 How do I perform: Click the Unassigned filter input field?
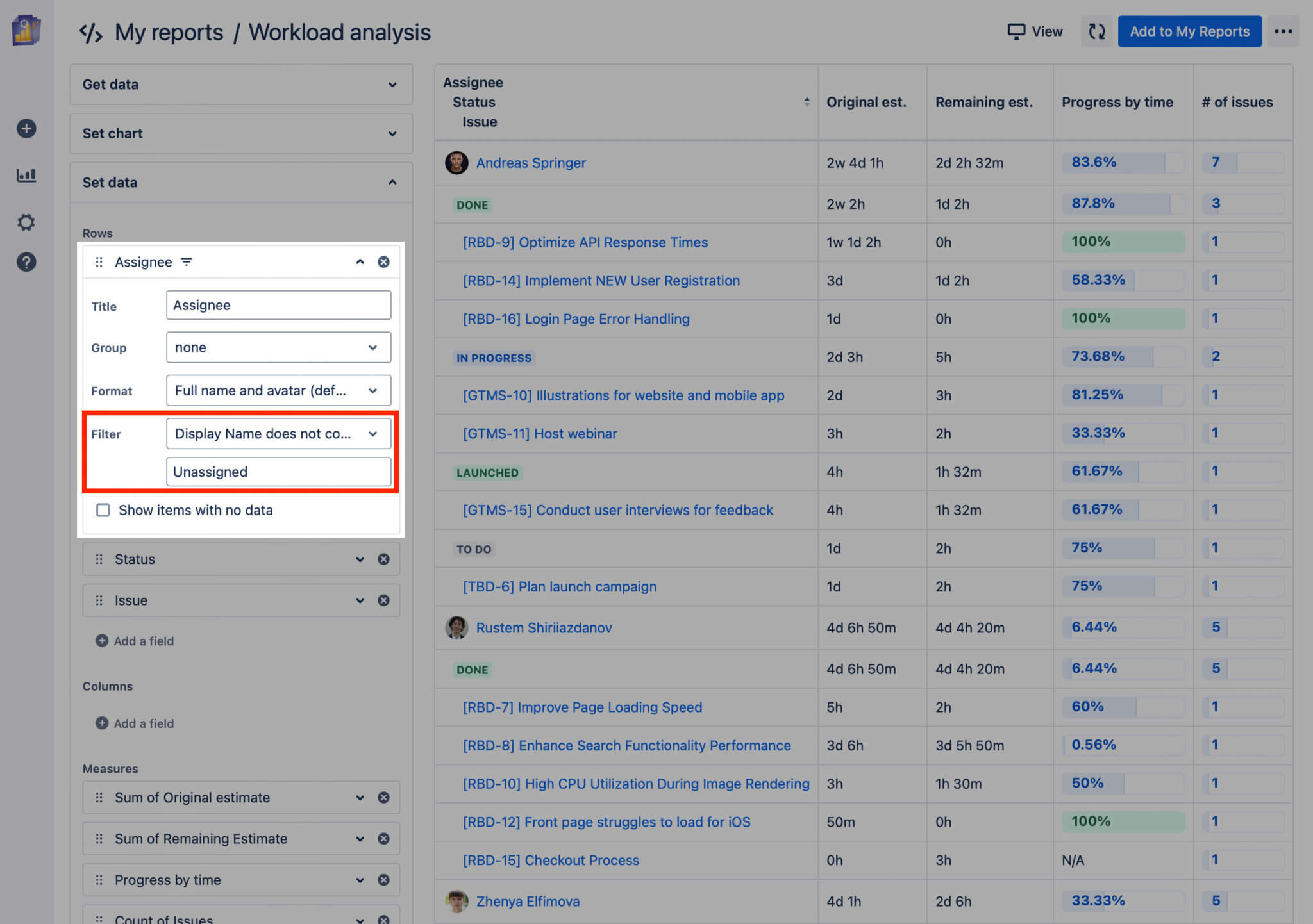278,472
